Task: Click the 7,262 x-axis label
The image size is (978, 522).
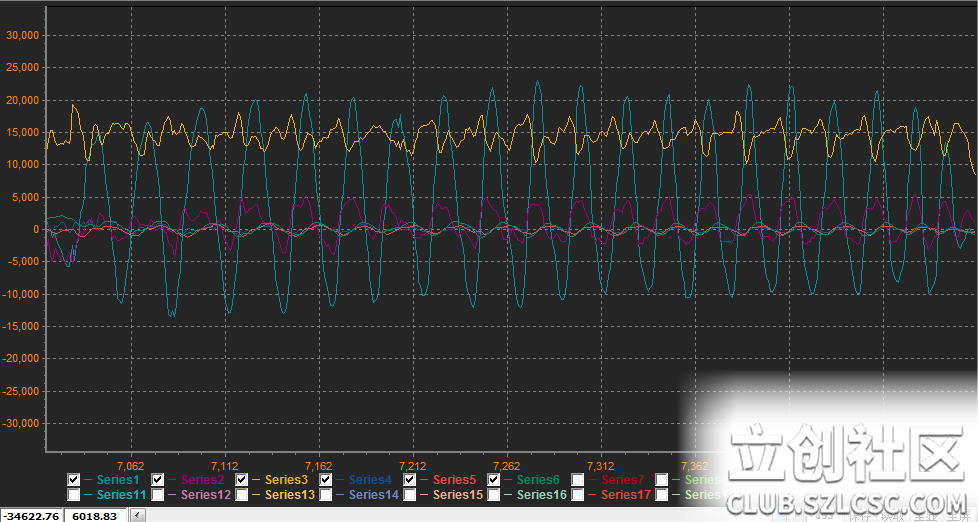Action: click(x=506, y=466)
